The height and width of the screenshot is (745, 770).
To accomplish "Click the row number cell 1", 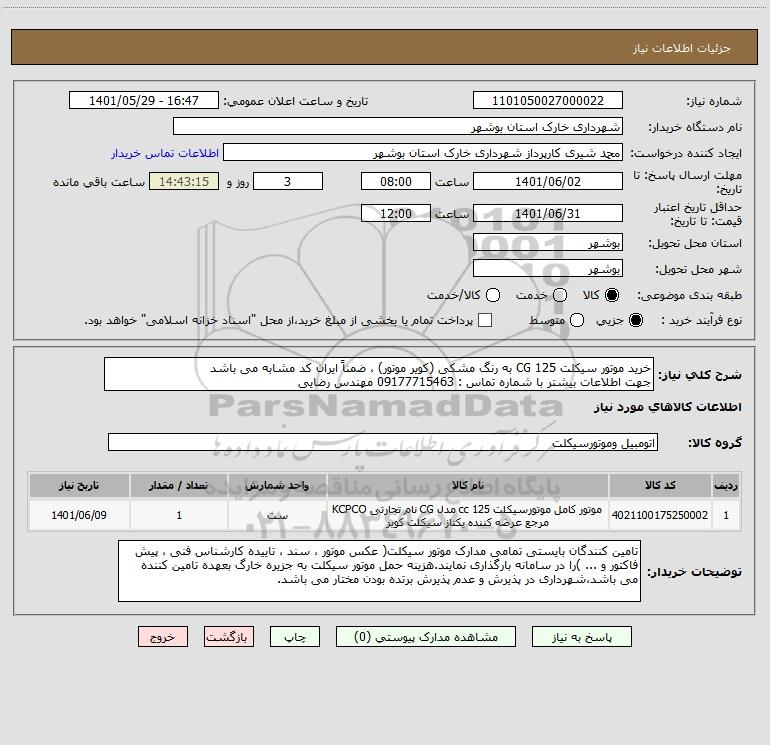I will click(x=726, y=515).
